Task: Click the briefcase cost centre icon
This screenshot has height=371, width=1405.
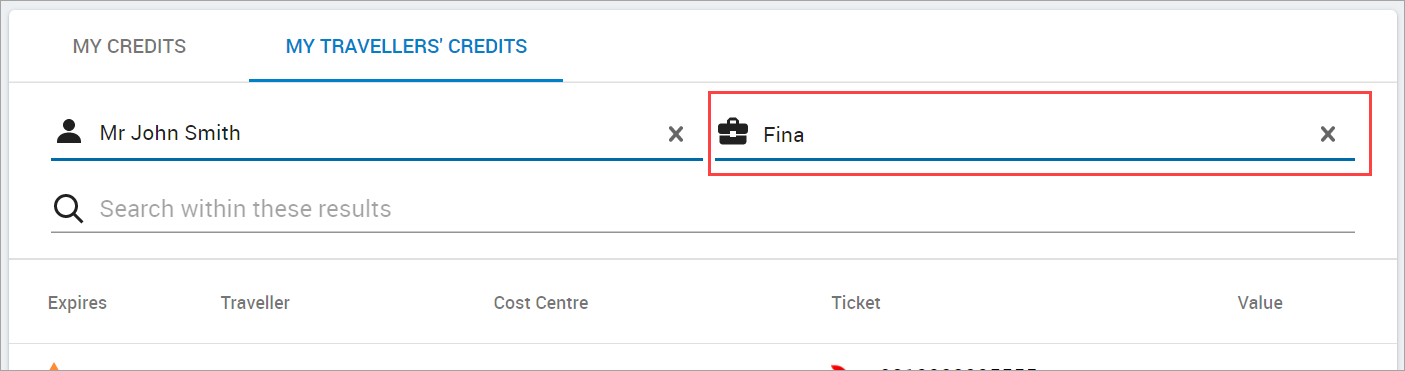Action: click(x=733, y=132)
